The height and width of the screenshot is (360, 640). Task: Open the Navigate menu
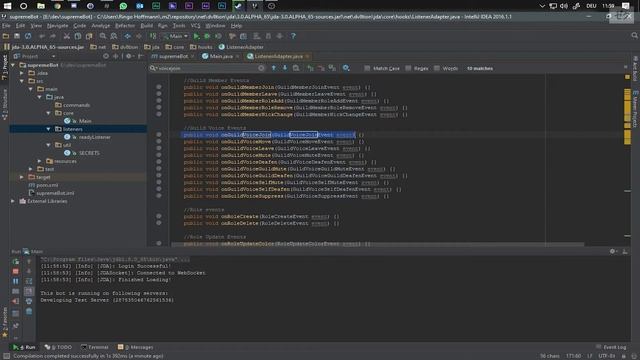pos(58,26)
